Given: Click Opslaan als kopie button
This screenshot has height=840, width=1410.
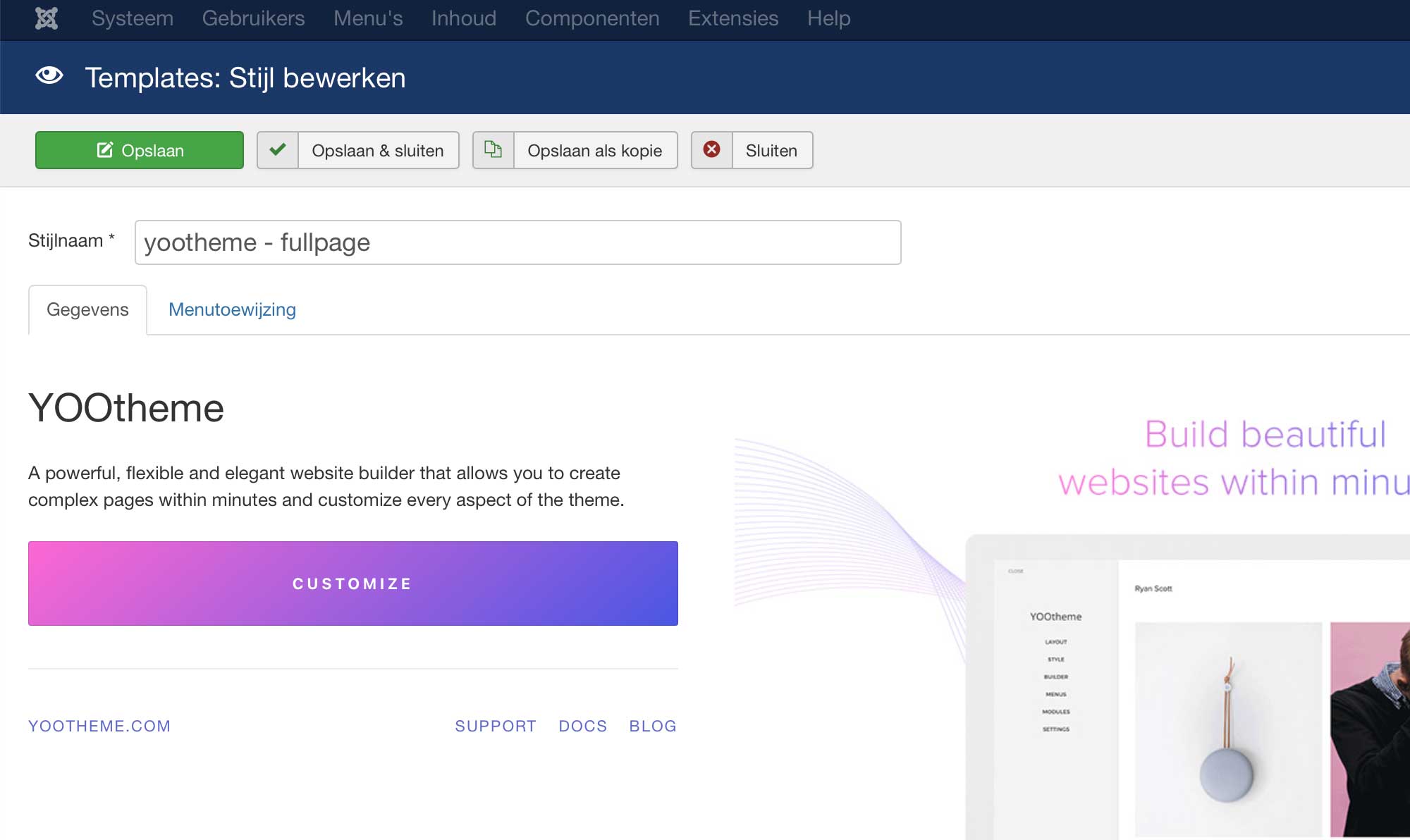Looking at the screenshot, I should (x=575, y=150).
